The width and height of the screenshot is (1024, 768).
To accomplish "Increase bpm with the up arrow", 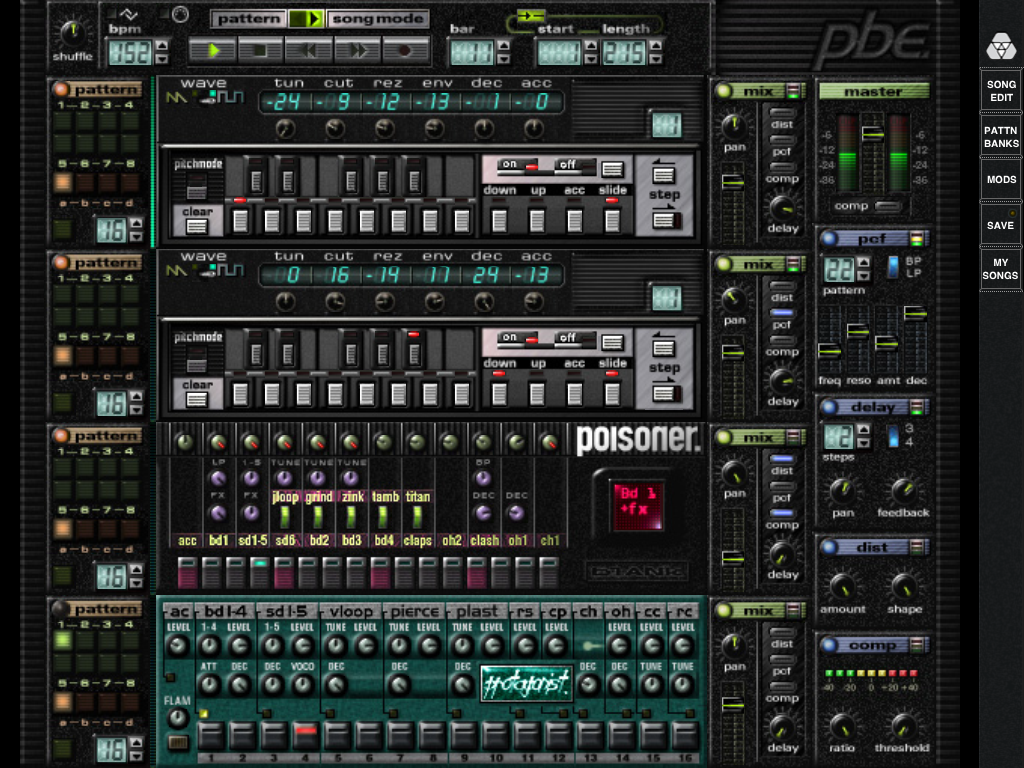I will tap(161, 45).
